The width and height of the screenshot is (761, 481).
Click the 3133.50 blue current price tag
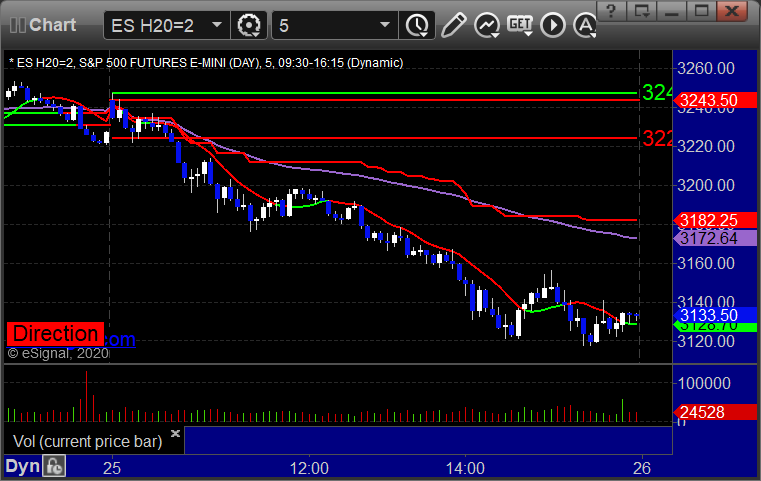tap(715, 315)
